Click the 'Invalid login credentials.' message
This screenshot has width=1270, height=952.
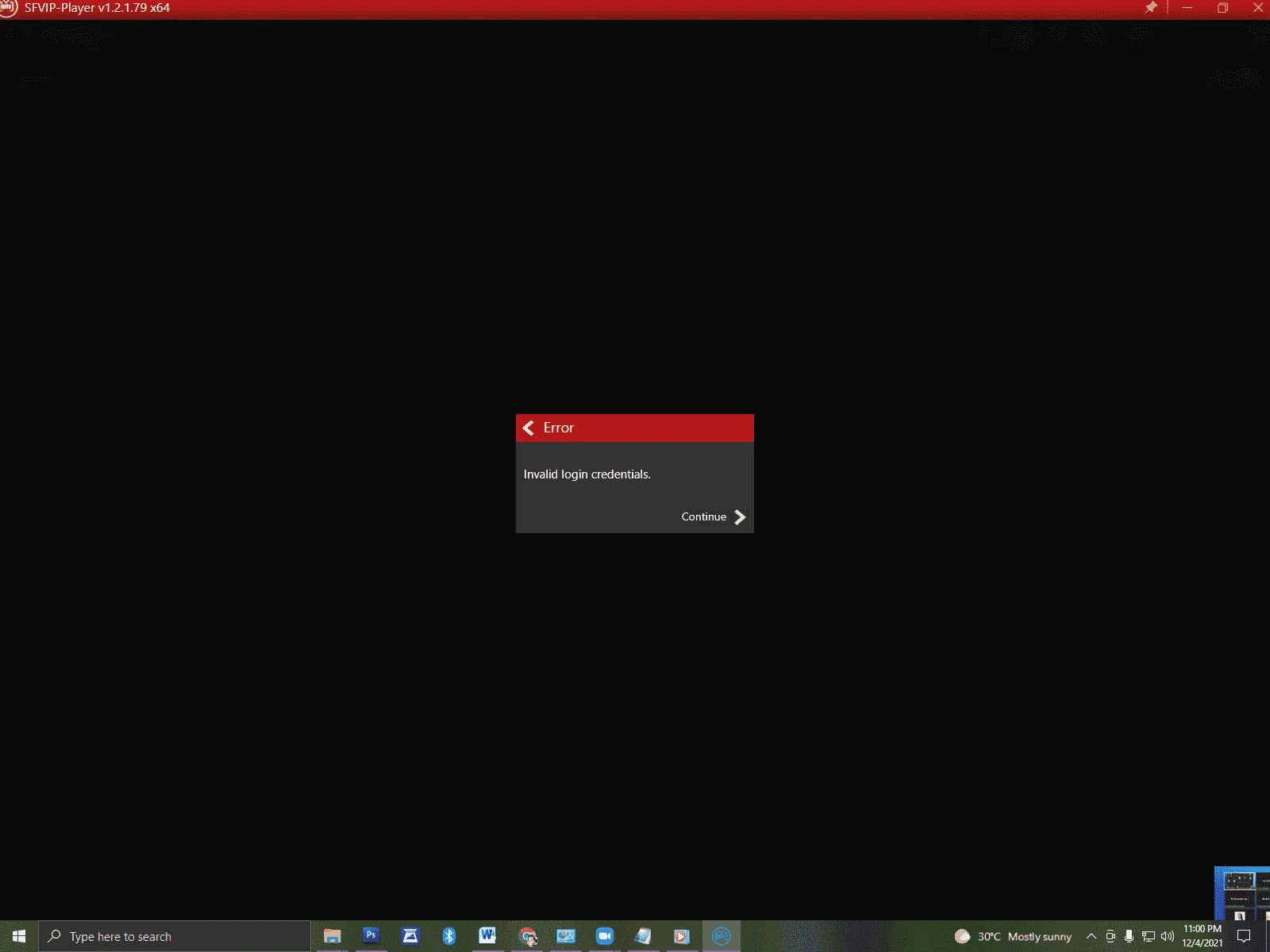[x=587, y=474]
